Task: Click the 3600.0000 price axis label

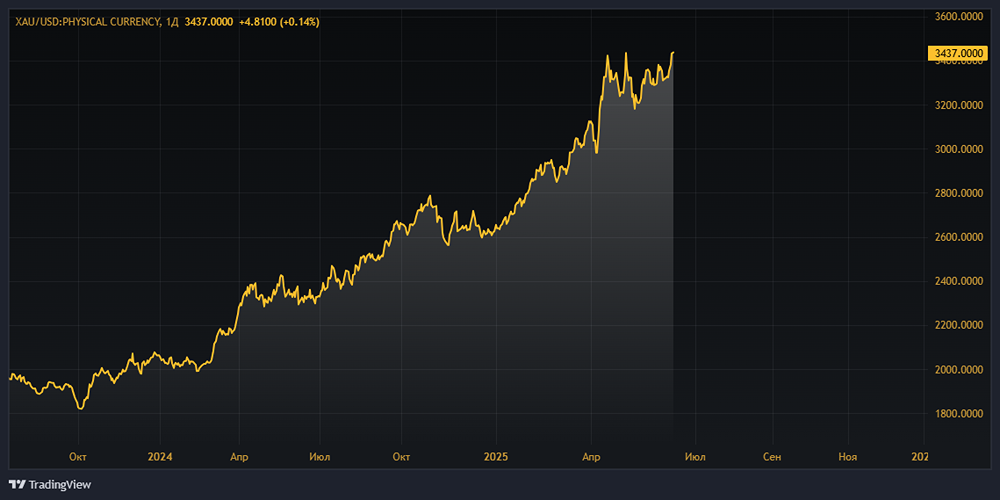Action: pos(959,17)
